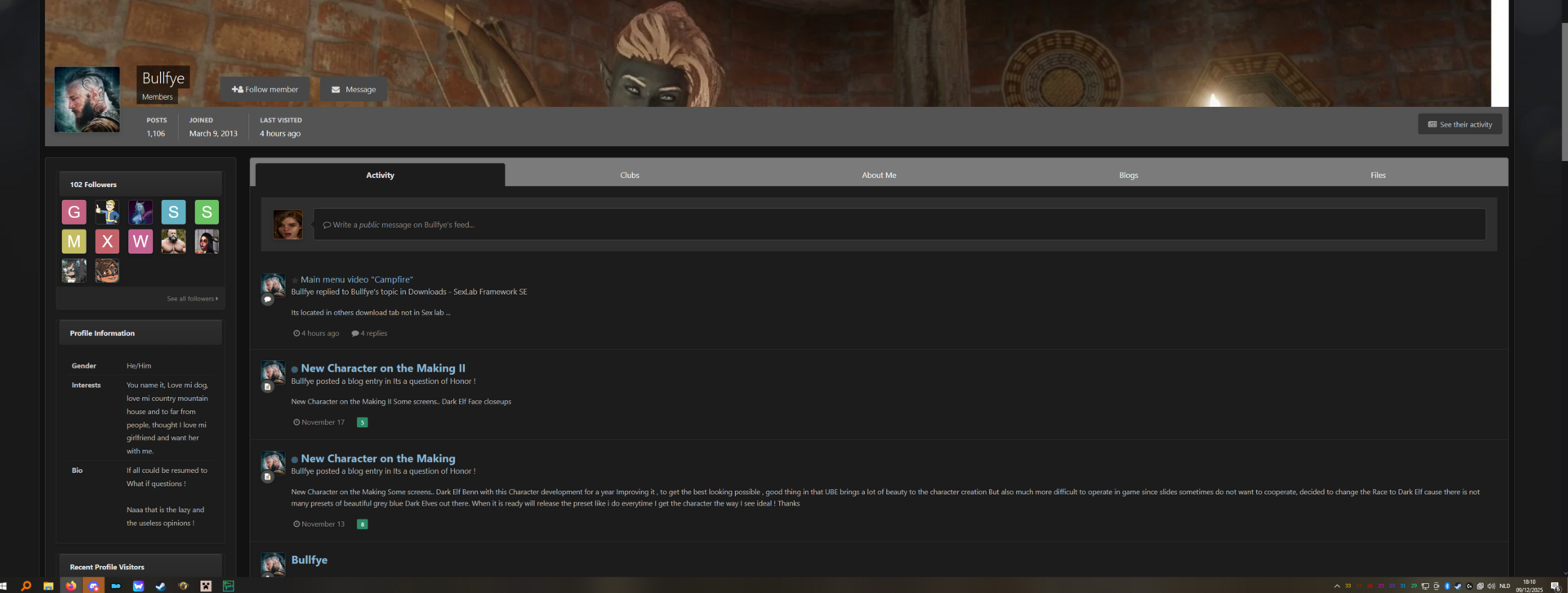
Task: Change the NLD keyboard language
Action: pos(1505,586)
